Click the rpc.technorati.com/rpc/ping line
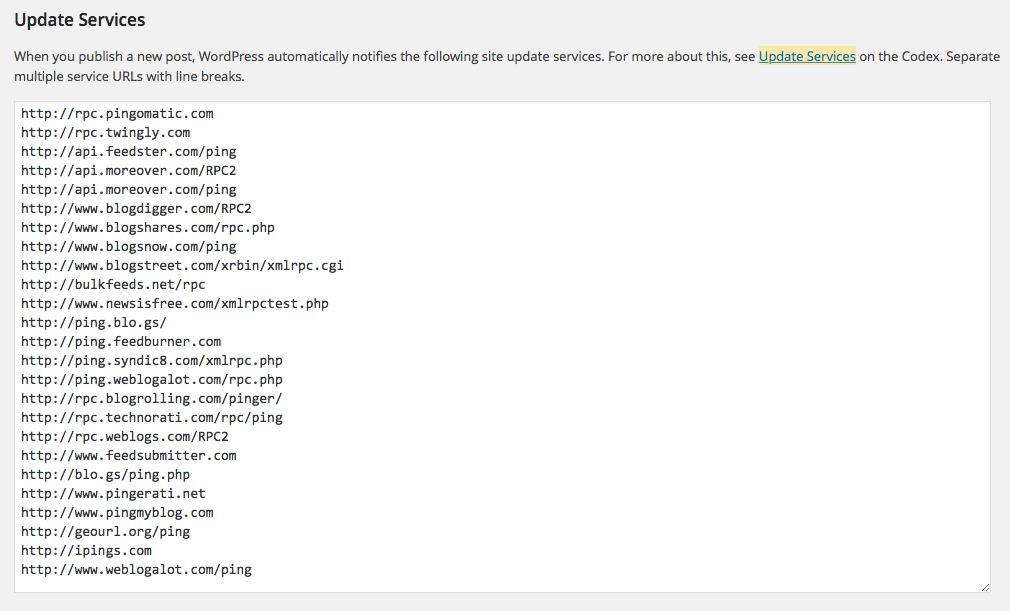1010x611 pixels. tap(152, 418)
